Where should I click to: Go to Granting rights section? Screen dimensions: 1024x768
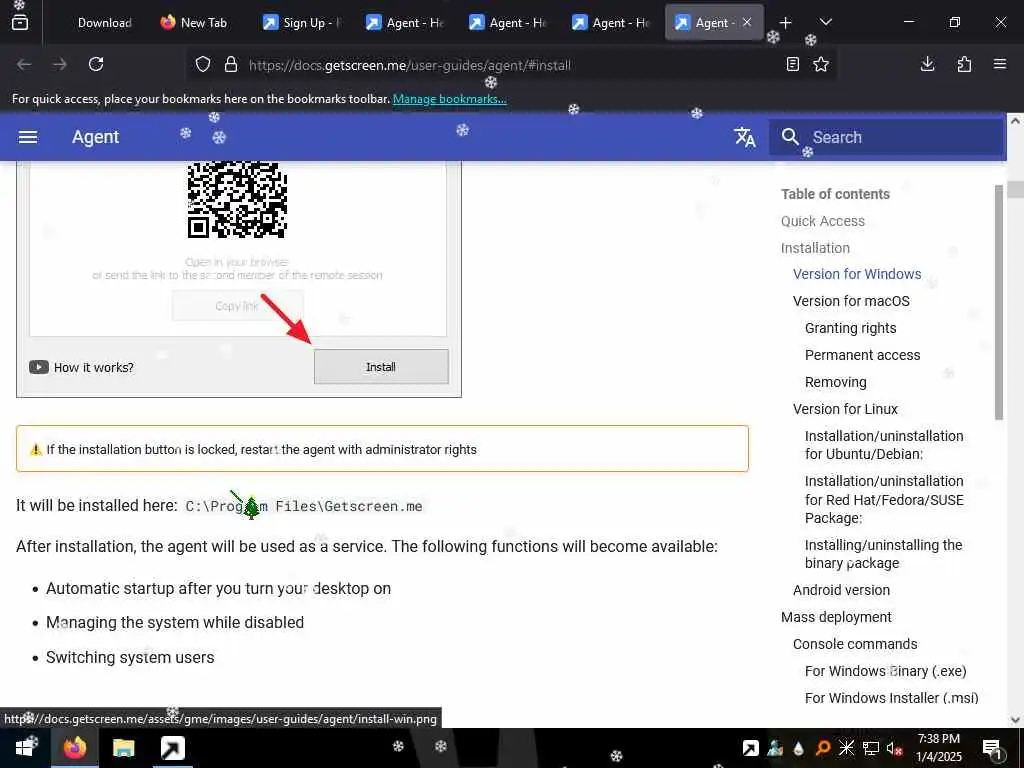[850, 328]
